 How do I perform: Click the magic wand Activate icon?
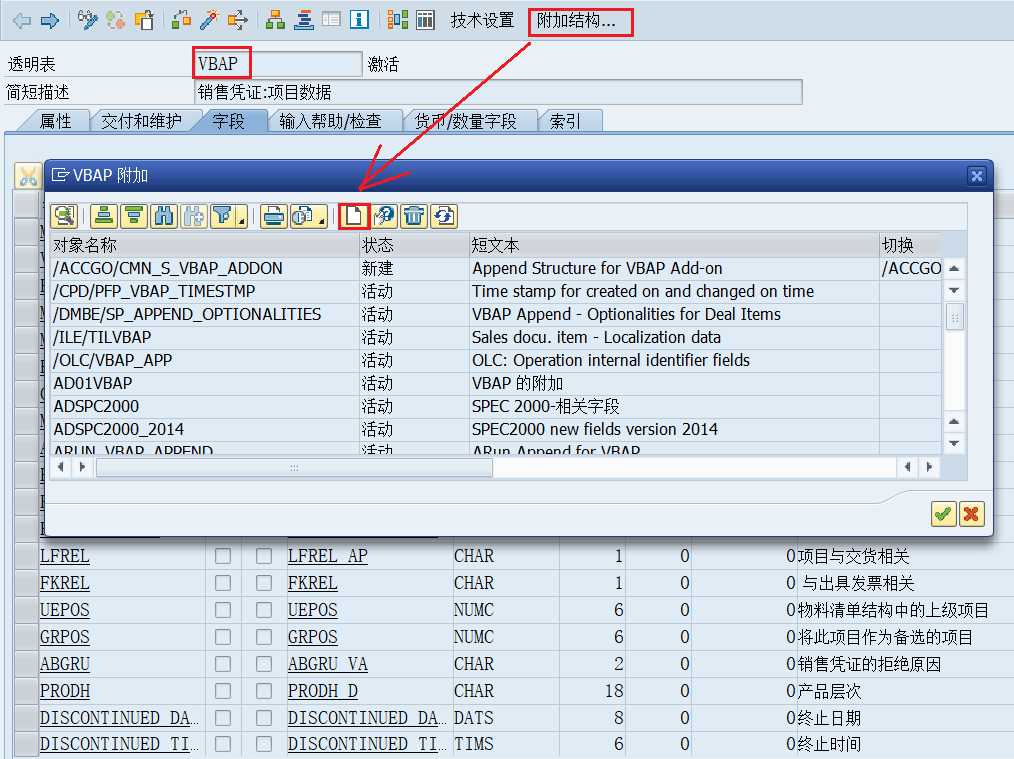click(x=209, y=20)
